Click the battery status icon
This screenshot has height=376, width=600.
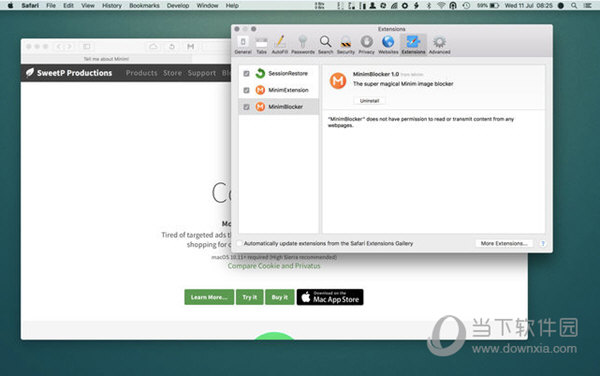(x=494, y=5)
